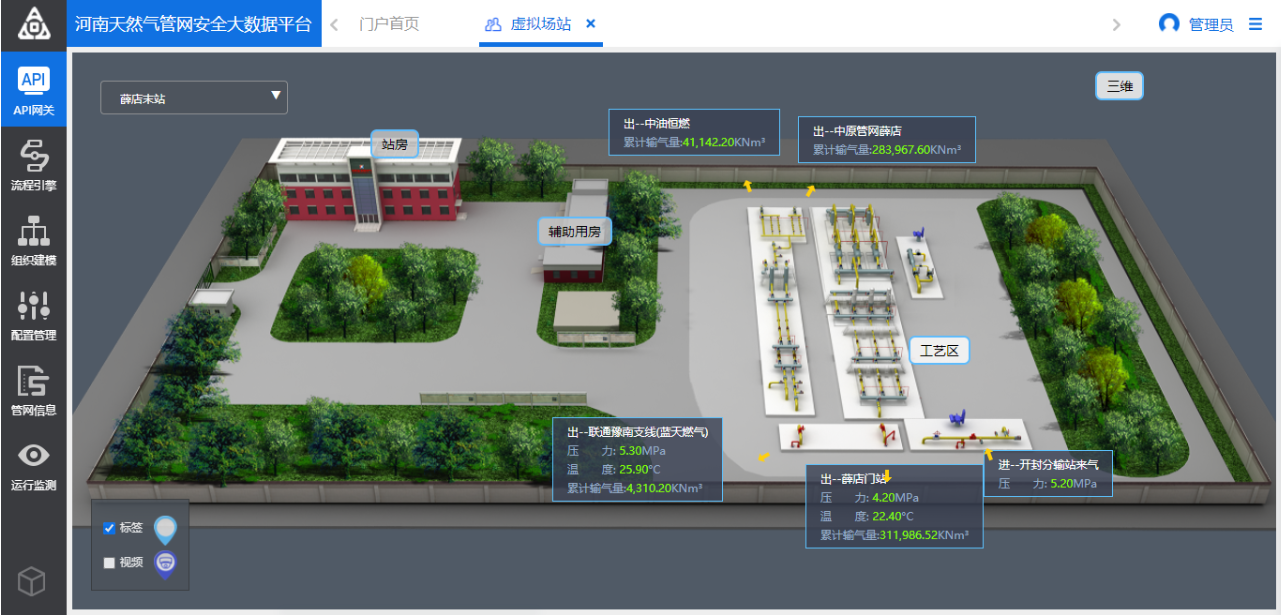Open the hamburger menu at top right
1281x615 pixels.
(1256, 24)
